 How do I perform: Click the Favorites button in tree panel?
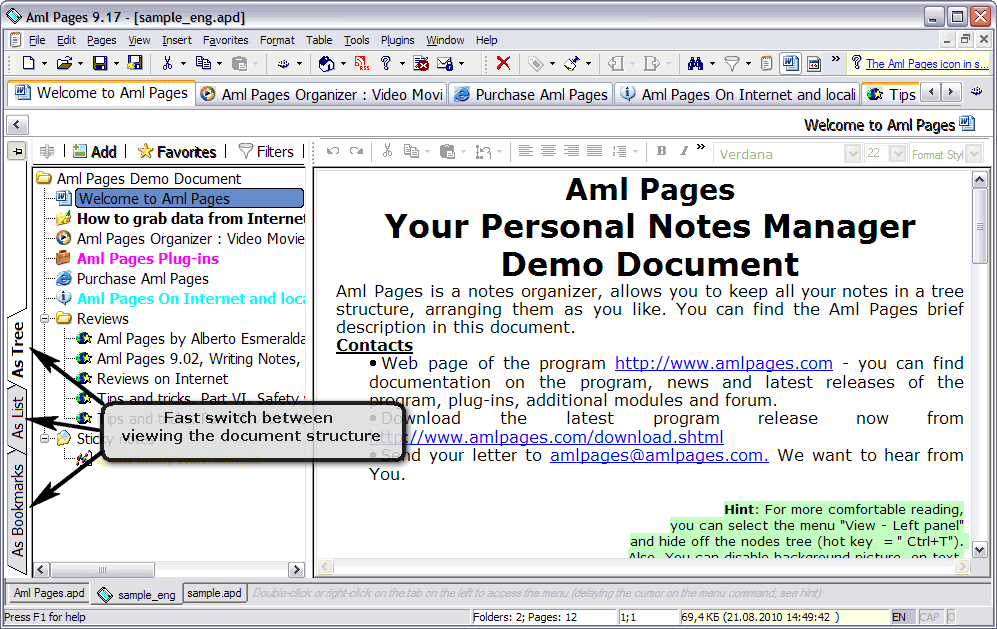pos(177,151)
